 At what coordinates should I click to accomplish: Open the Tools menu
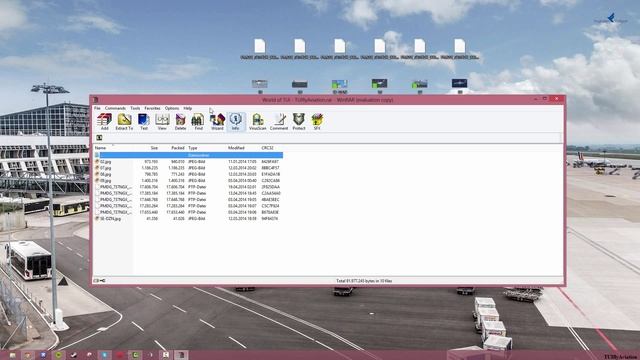135,108
